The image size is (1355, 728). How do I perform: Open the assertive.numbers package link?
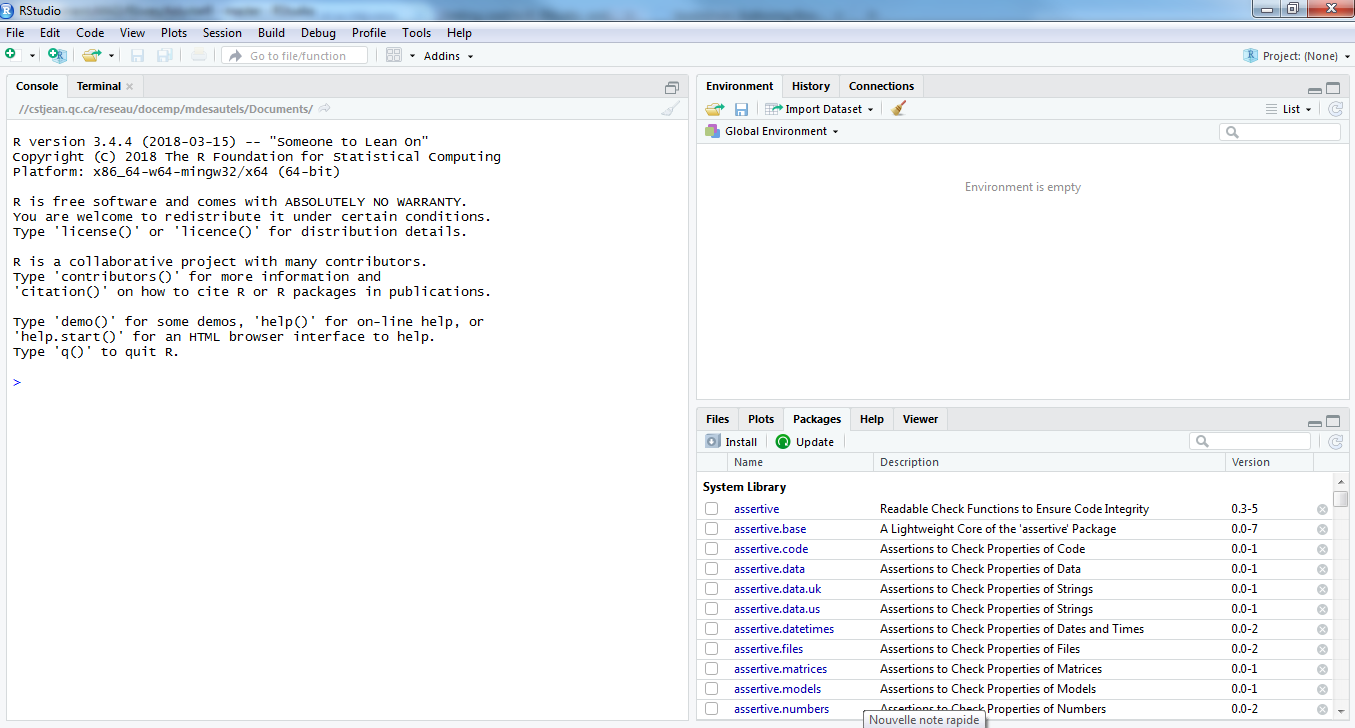[781, 709]
